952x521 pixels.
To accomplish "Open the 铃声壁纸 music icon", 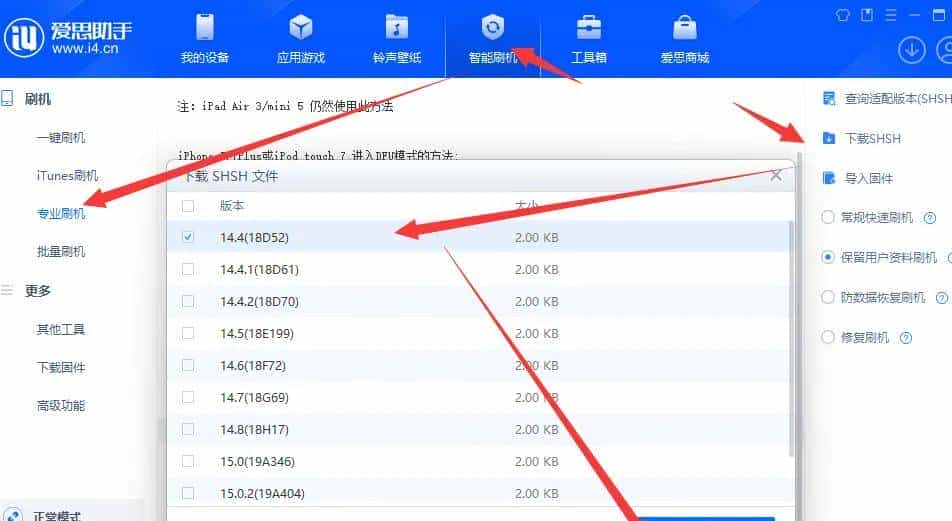I will [397, 27].
